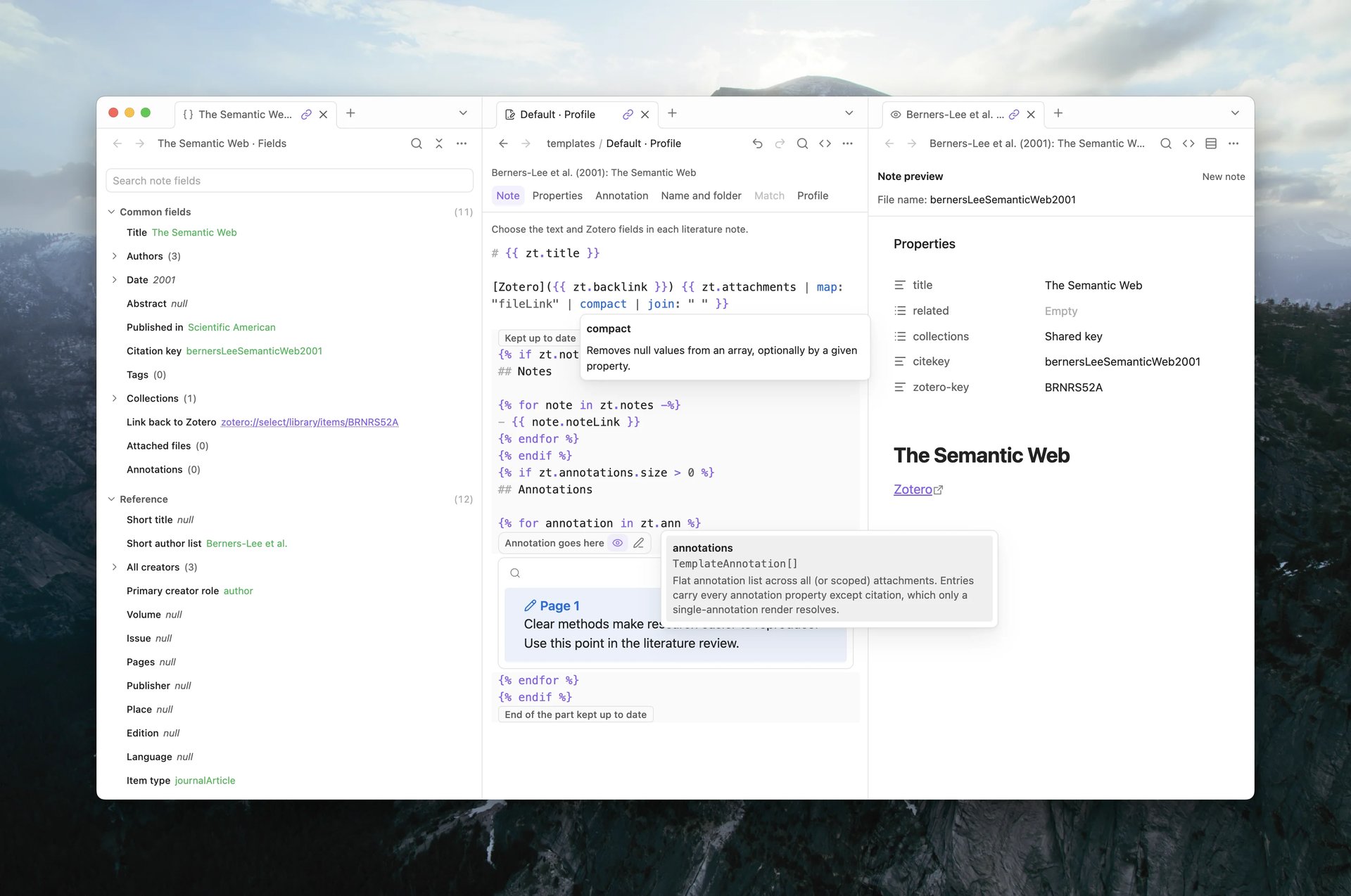
Task: Focus the Search note fields input
Action: pyautogui.click(x=289, y=181)
